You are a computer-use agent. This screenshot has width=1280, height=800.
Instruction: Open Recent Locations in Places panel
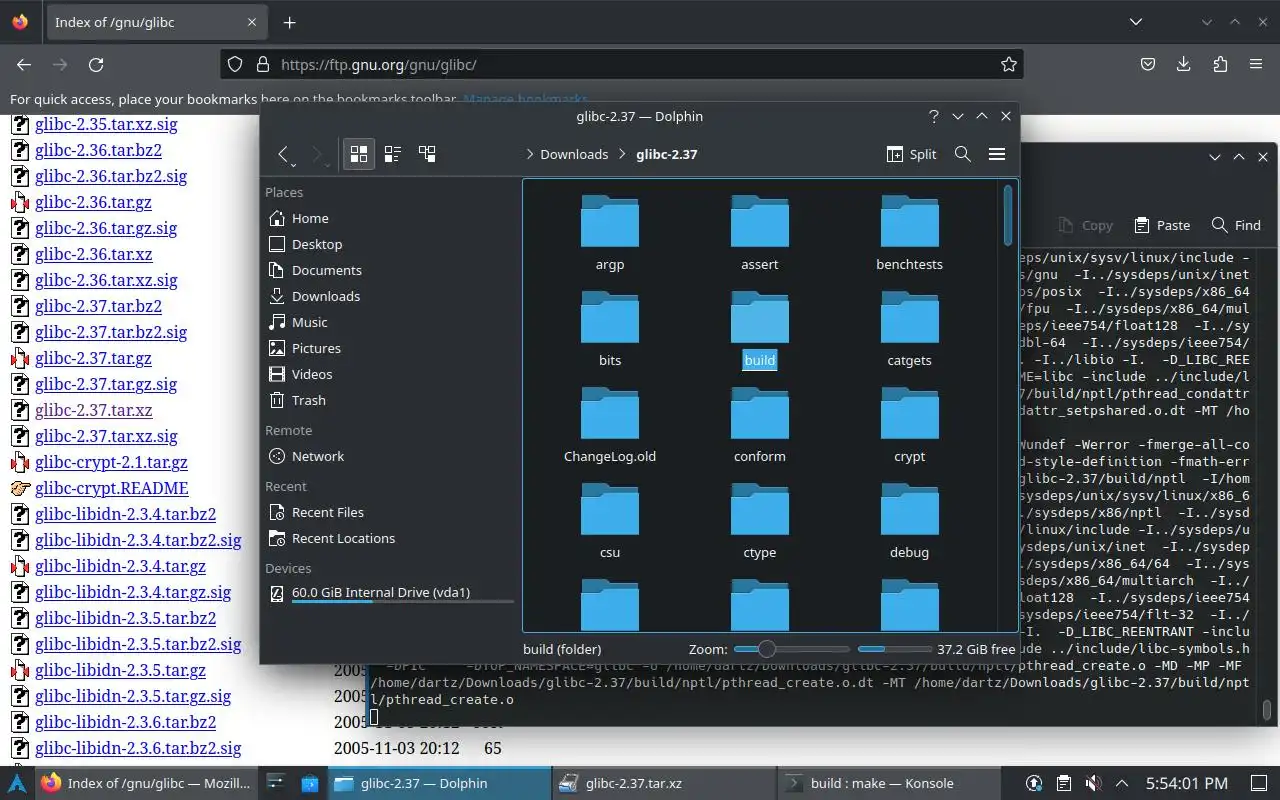(390, 538)
